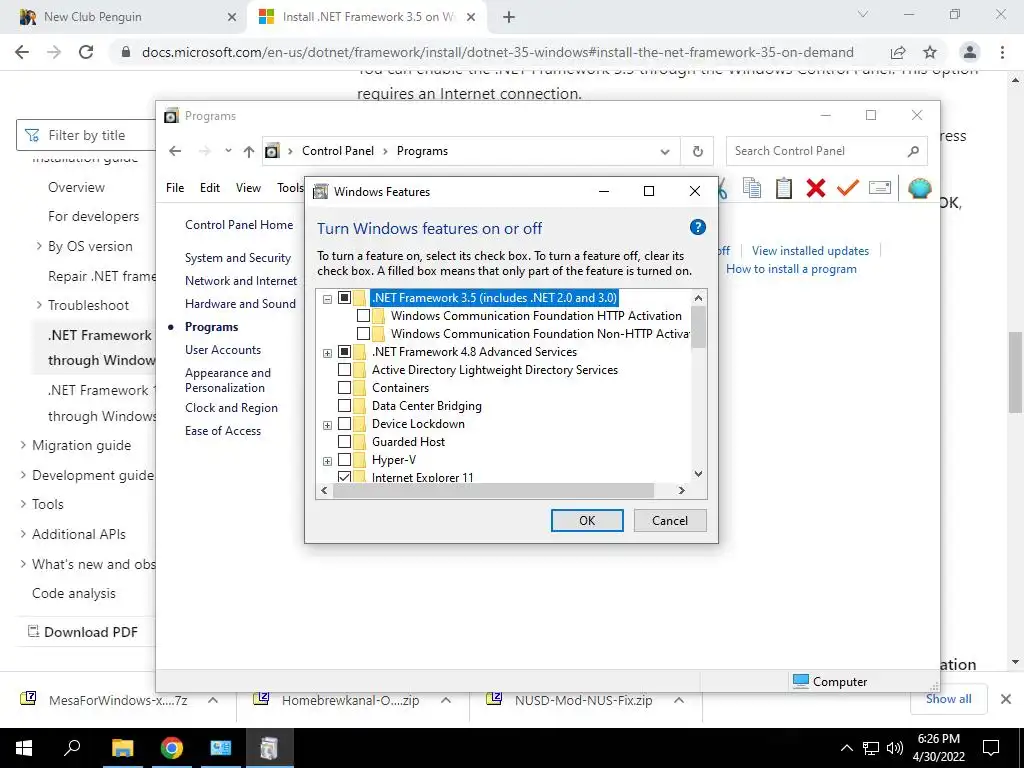Open options for MesaForWindows download

click(213, 700)
